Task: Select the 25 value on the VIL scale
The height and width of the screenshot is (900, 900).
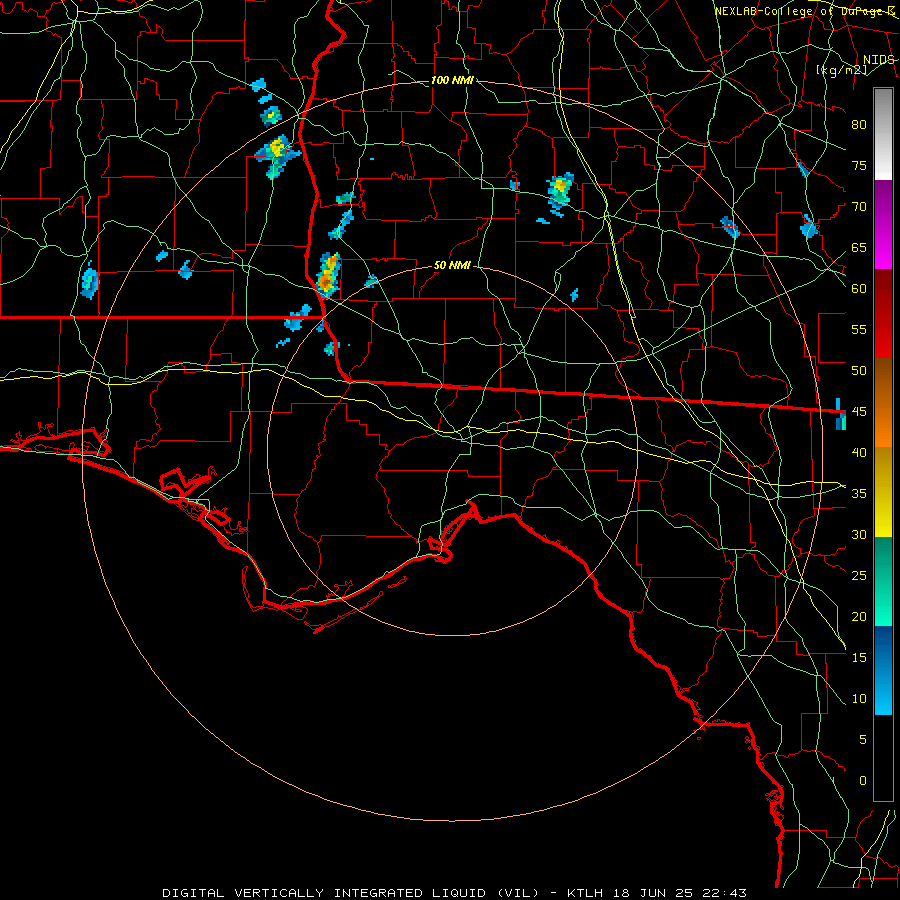Action: (x=859, y=575)
